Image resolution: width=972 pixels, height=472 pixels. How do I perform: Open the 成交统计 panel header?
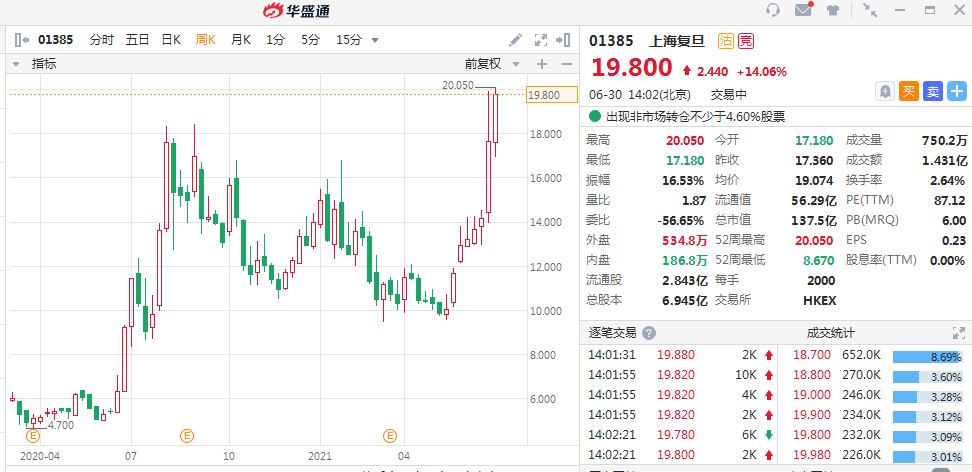tap(831, 333)
